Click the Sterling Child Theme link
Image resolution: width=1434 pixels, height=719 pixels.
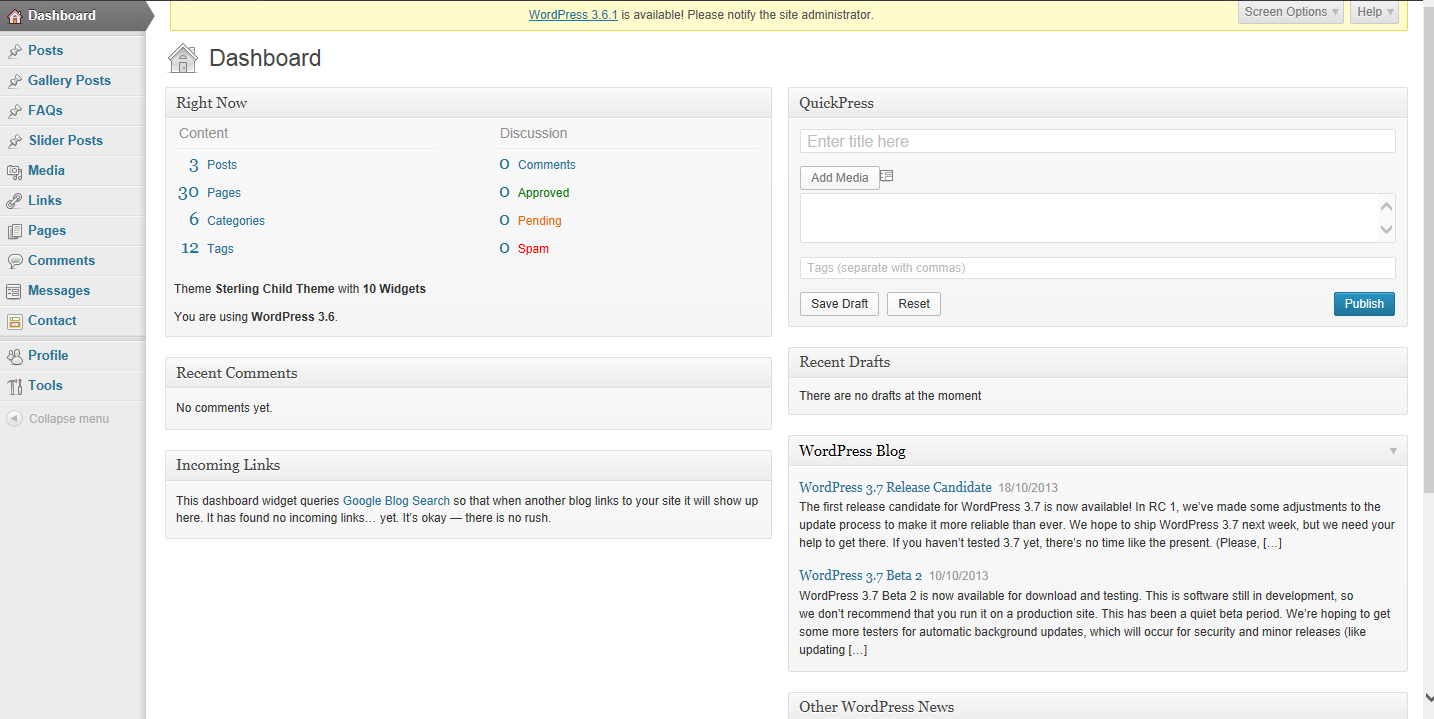275,289
